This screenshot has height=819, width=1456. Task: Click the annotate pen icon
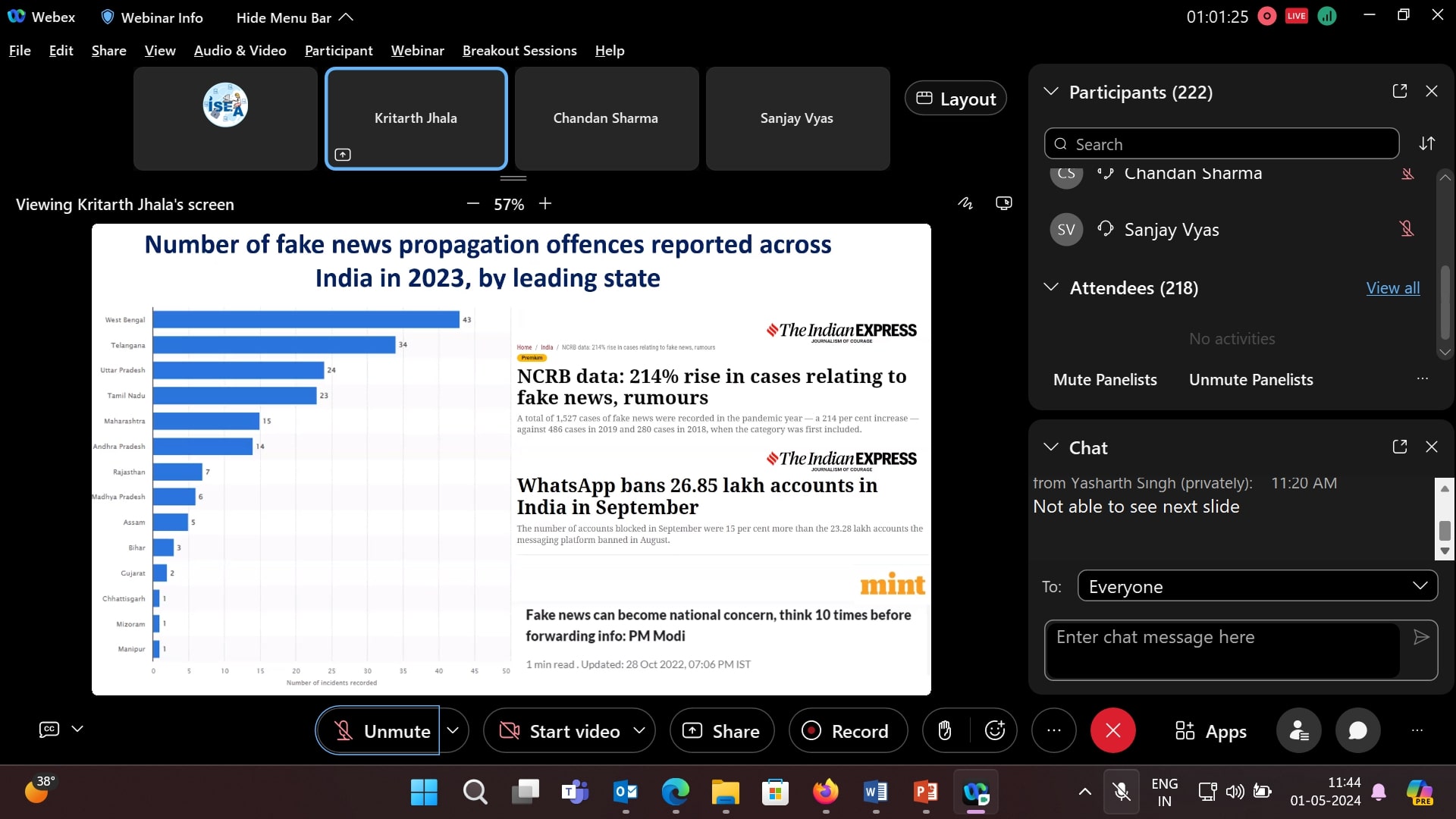pyautogui.click(x=965, y=203)
